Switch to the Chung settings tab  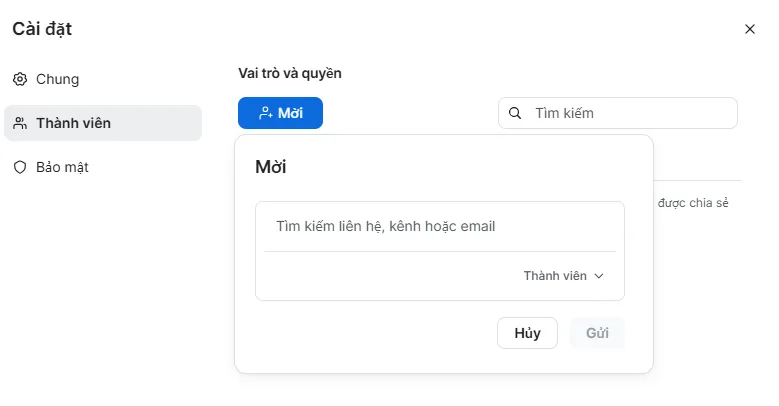click(x=57, y=79)
